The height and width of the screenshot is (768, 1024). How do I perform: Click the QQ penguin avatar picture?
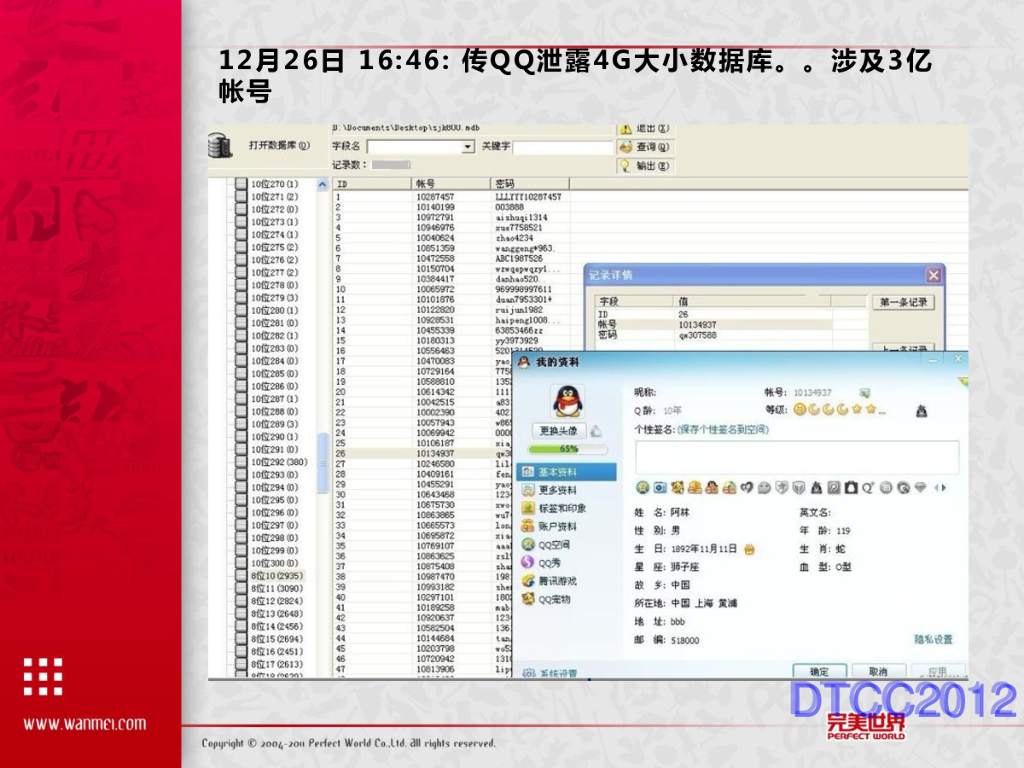(x=568, y=400)
